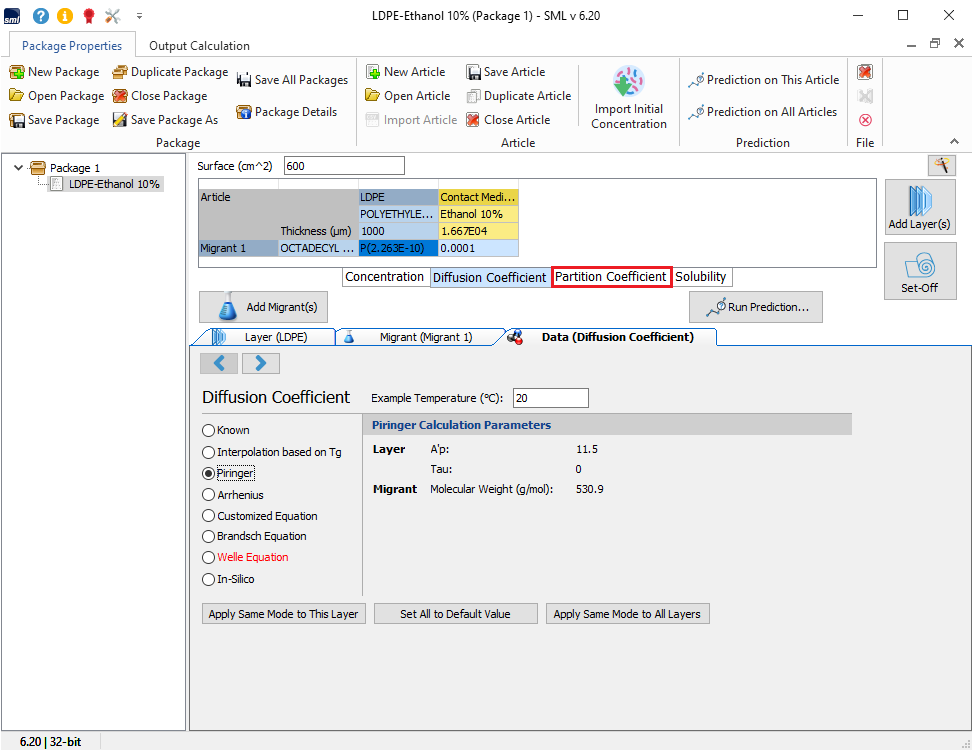Click the forward navigation arrow
Screen dimensions: 973x751
[260, 362]
